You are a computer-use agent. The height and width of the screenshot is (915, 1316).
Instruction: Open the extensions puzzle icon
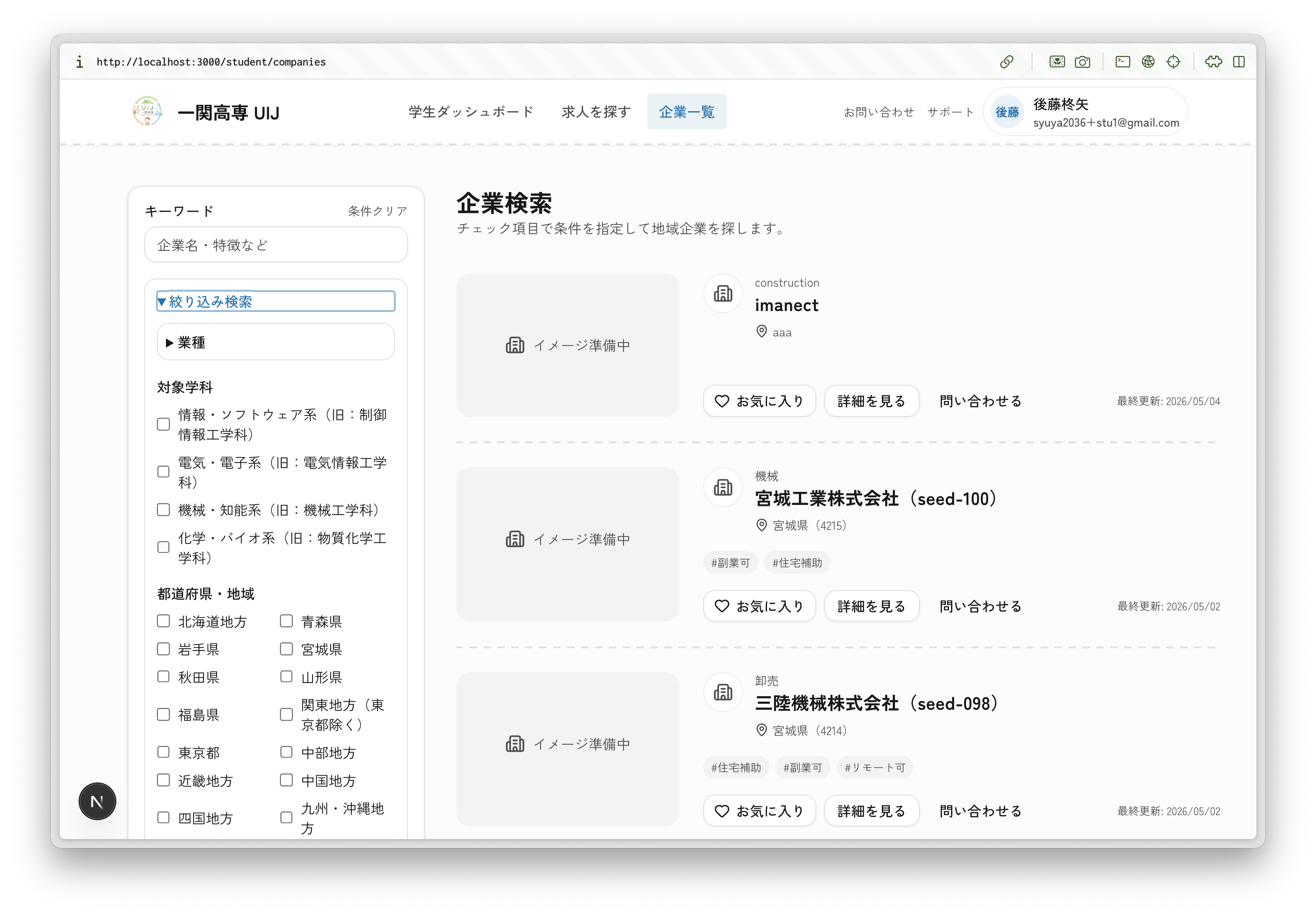tap(1213, 62)
